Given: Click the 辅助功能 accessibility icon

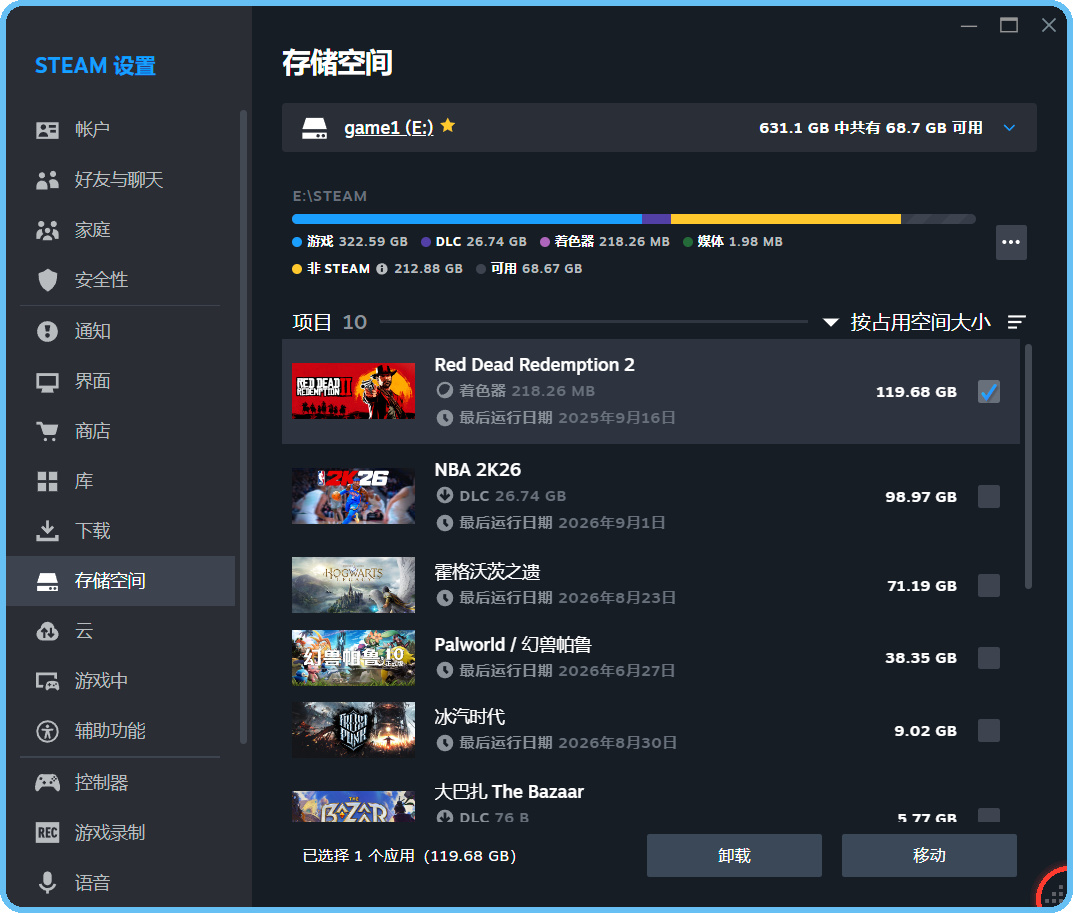Looking at the screenshot, I should 47,731.
